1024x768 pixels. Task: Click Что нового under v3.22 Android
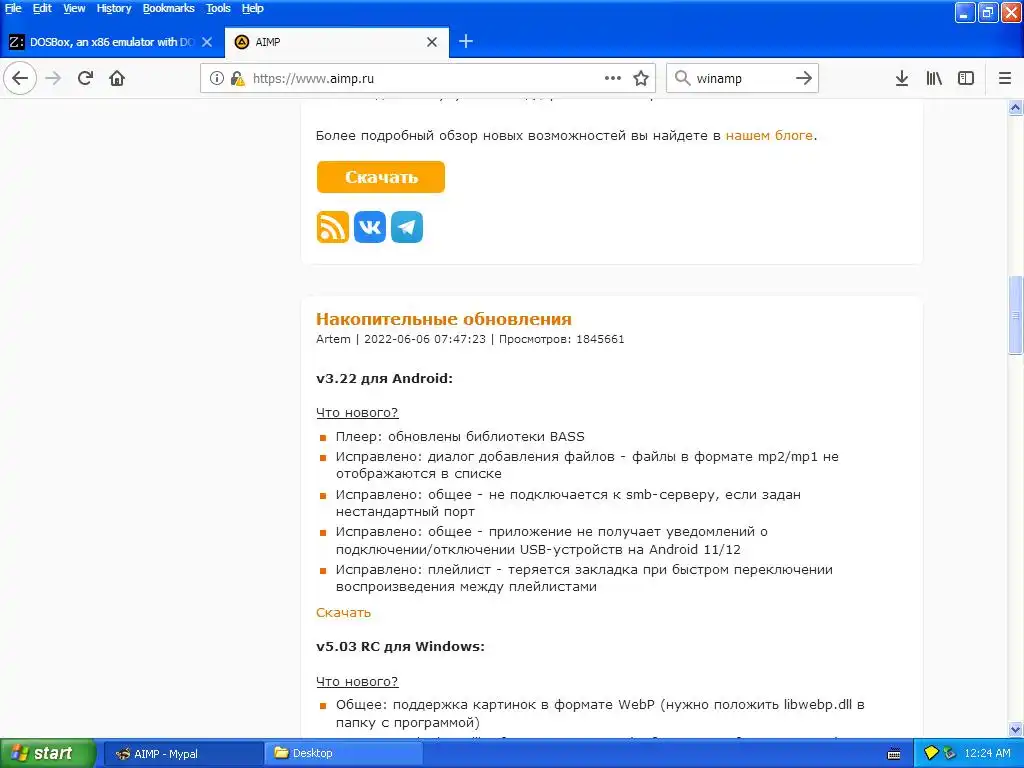[357, 413]
